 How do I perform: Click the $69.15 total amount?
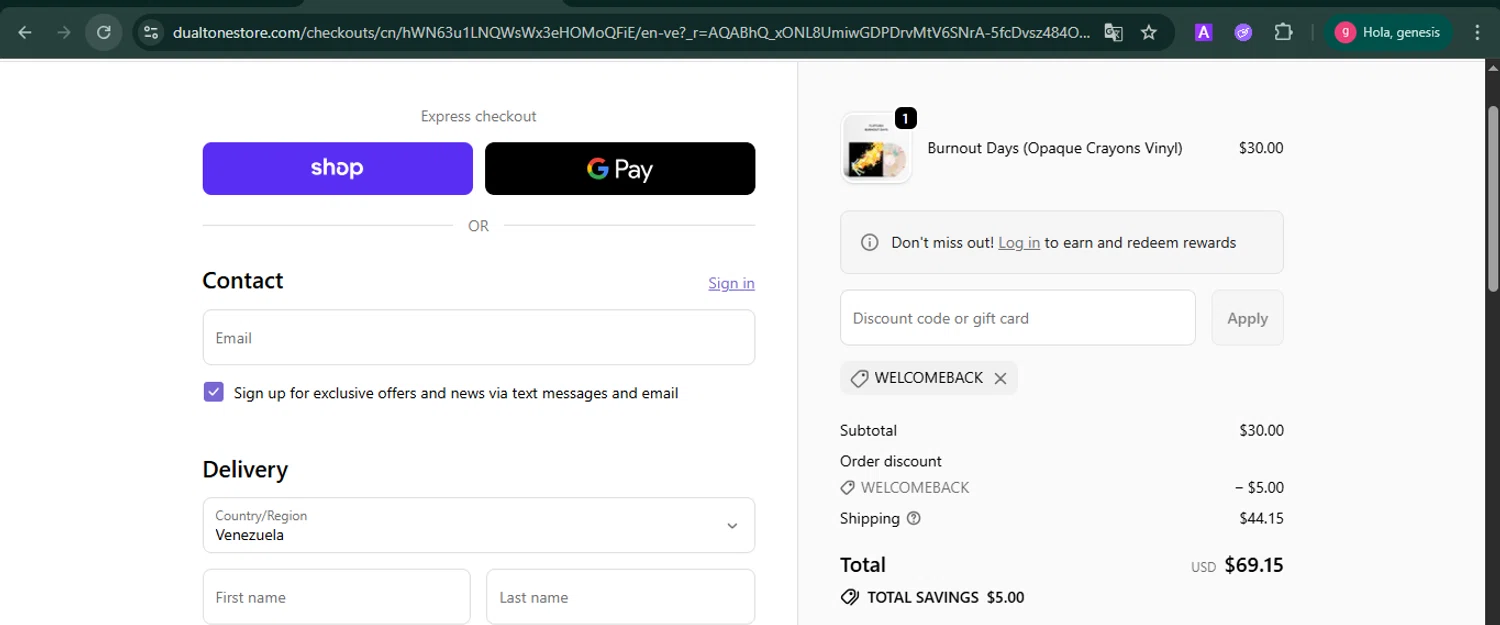tap(1254, 565)
